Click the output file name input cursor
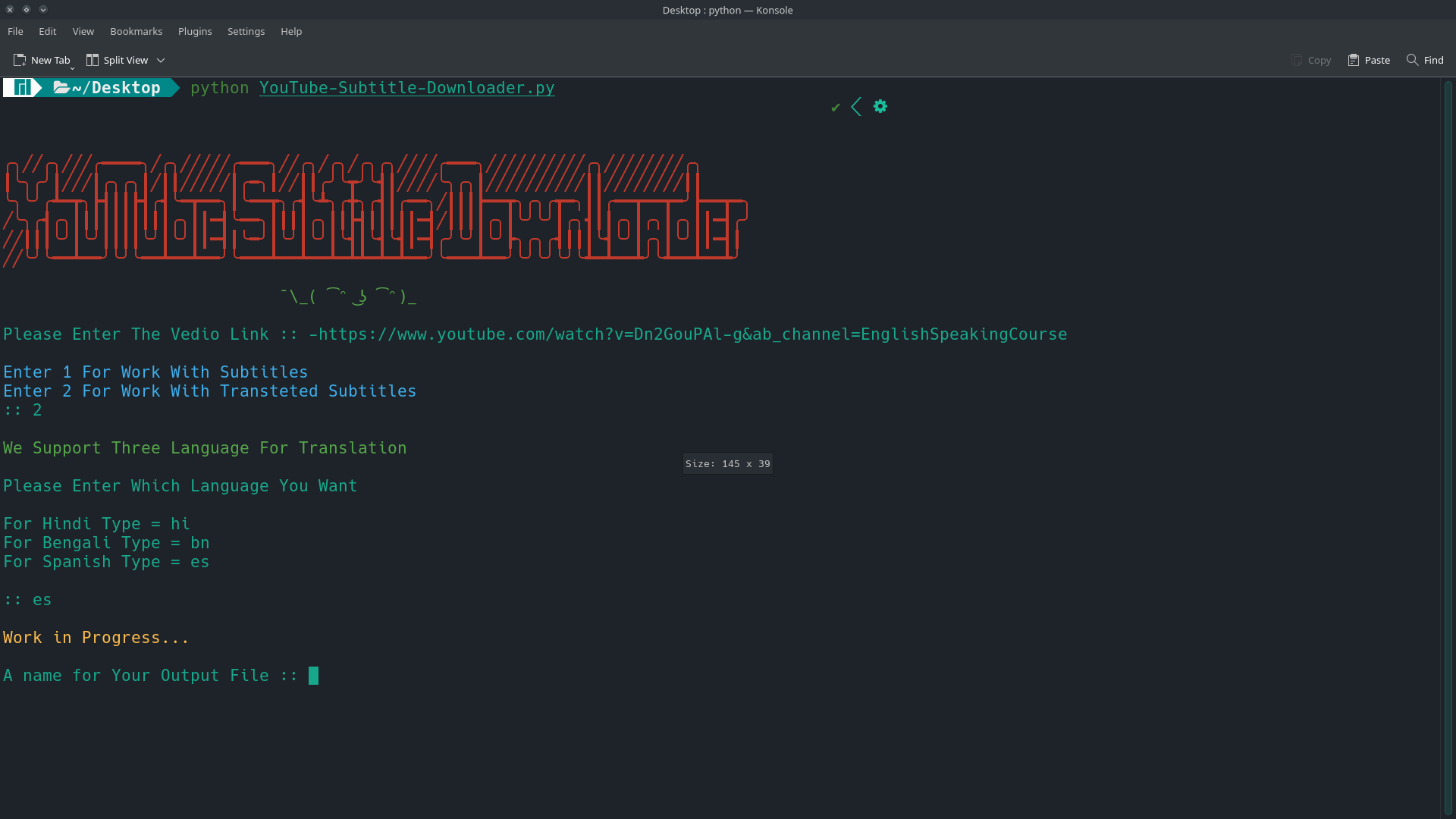This screenshot has height=819, width=1456. 313,675
